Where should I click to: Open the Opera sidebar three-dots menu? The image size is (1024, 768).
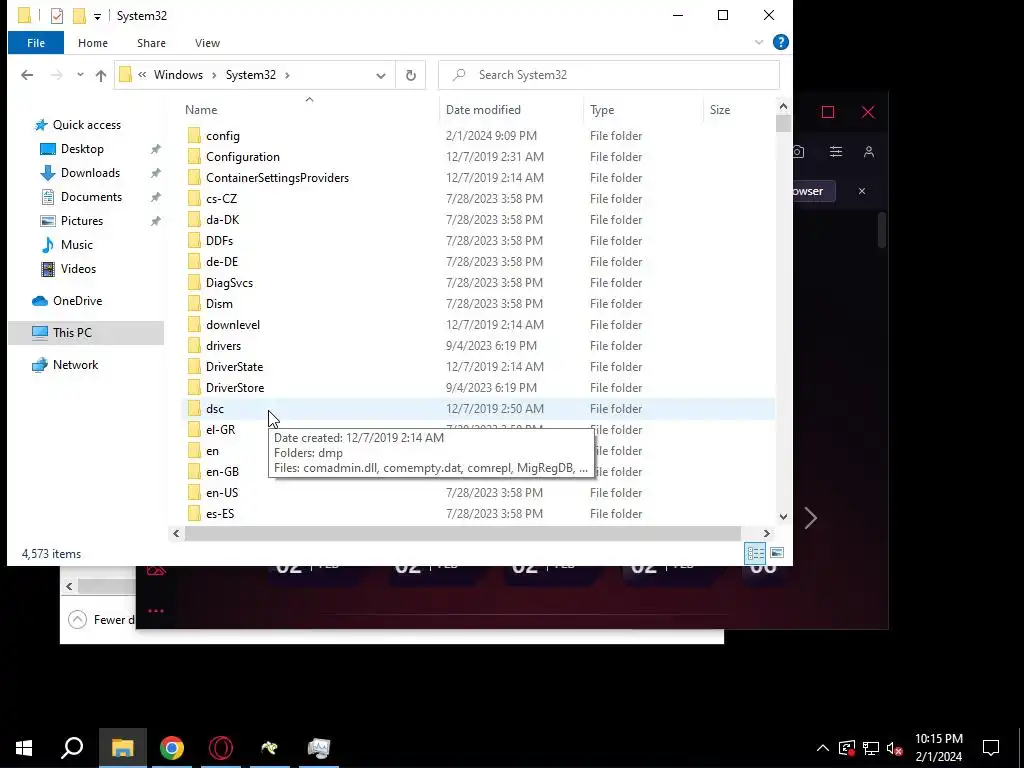pyautogui.click(x=155, y=611)
